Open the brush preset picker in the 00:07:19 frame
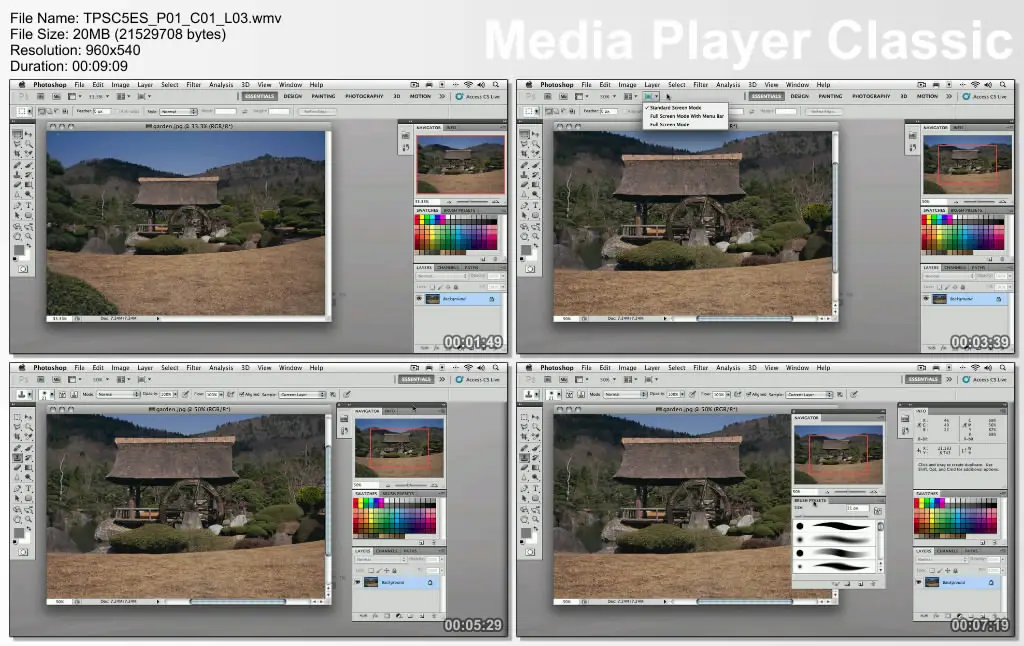The image size is (1024, 646). coord(554,395)
